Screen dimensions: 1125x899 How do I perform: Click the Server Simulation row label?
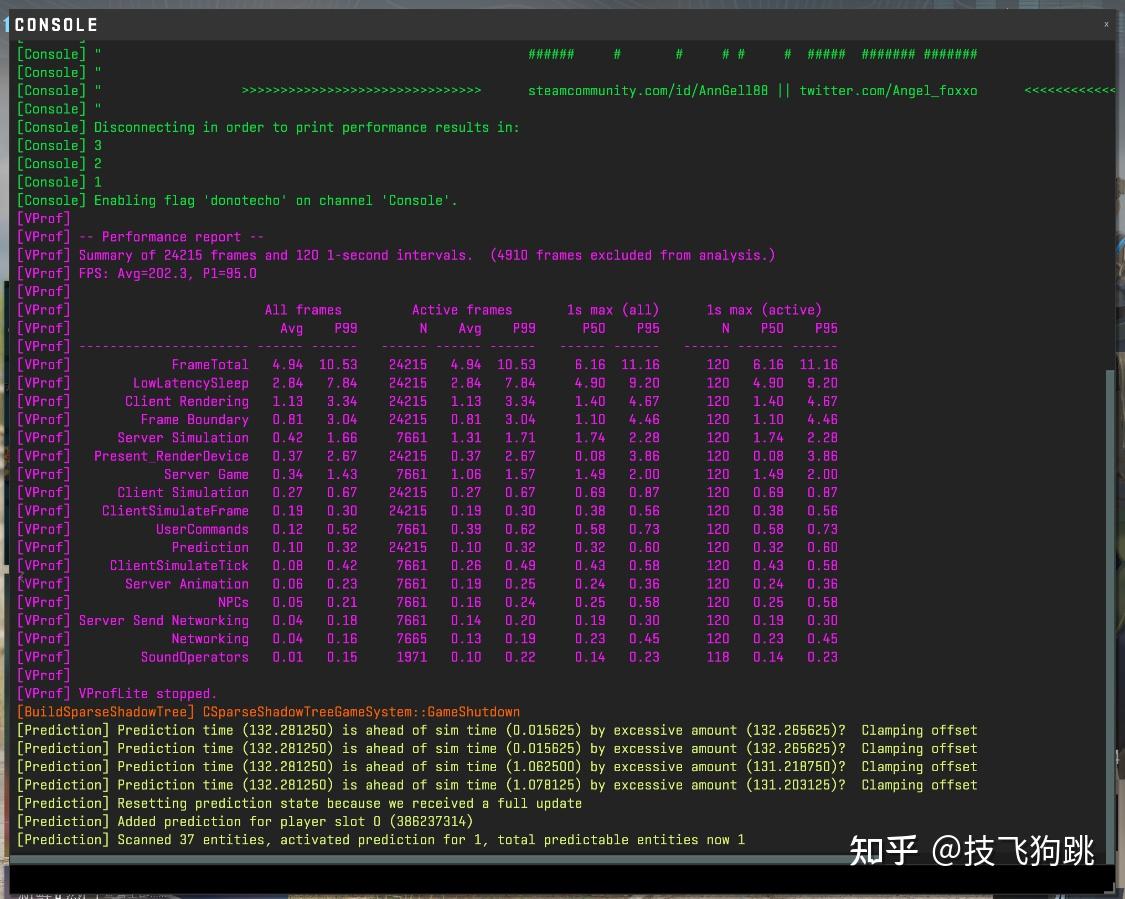point(183,438)
